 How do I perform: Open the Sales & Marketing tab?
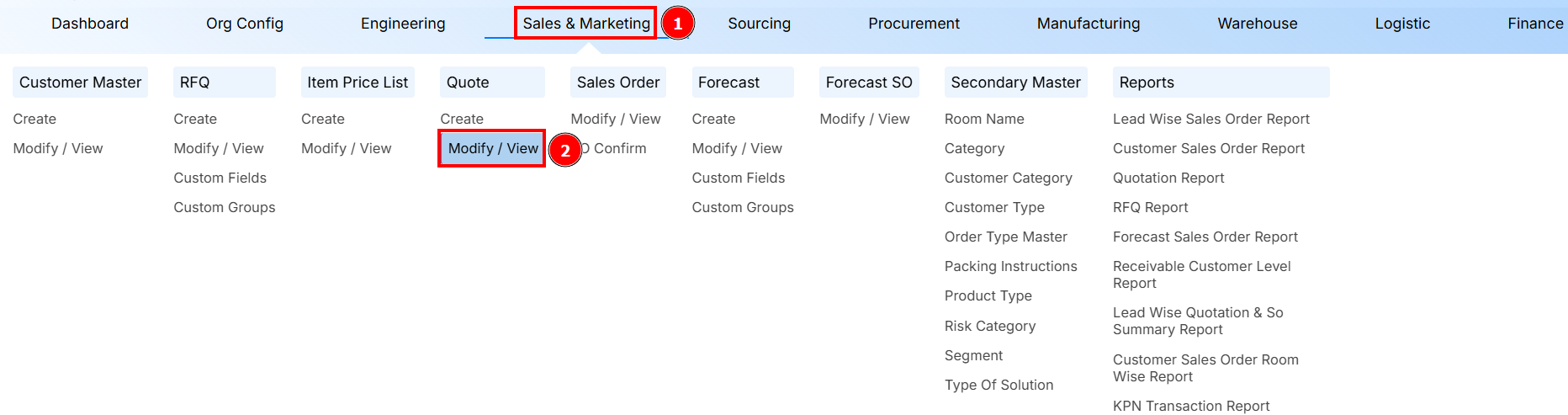(x=586, y=24)
